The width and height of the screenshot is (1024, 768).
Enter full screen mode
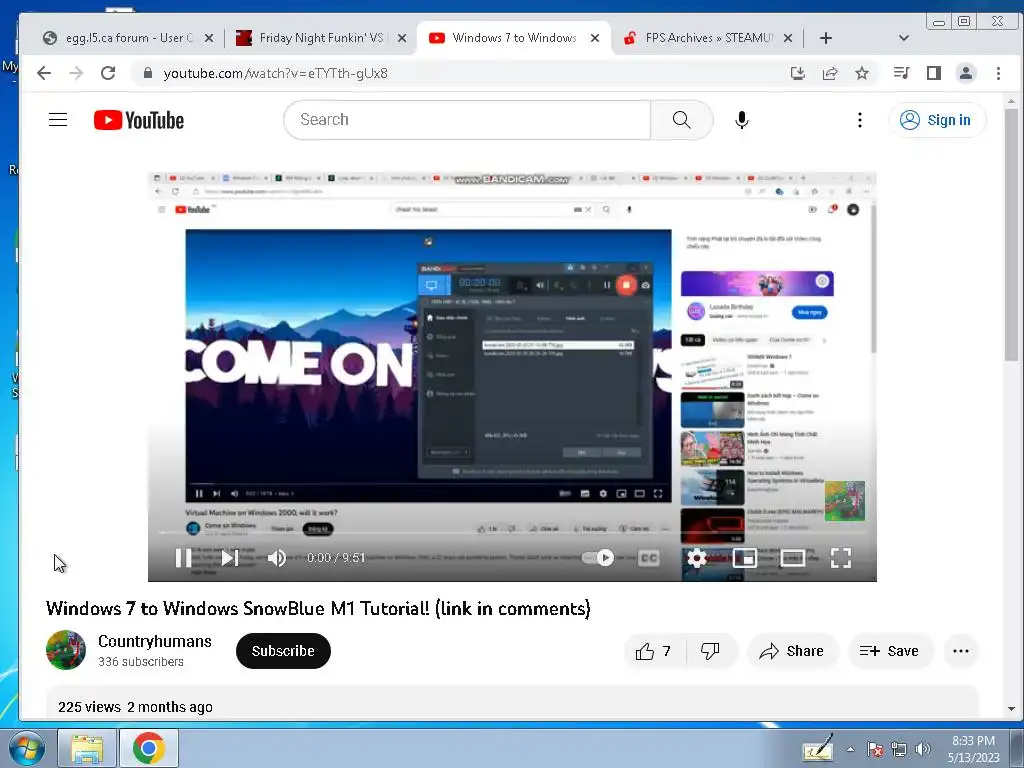click(840, 558)
